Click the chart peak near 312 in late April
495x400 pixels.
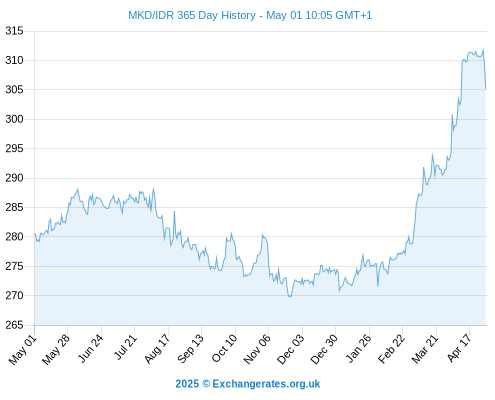(x=483, y=50)
